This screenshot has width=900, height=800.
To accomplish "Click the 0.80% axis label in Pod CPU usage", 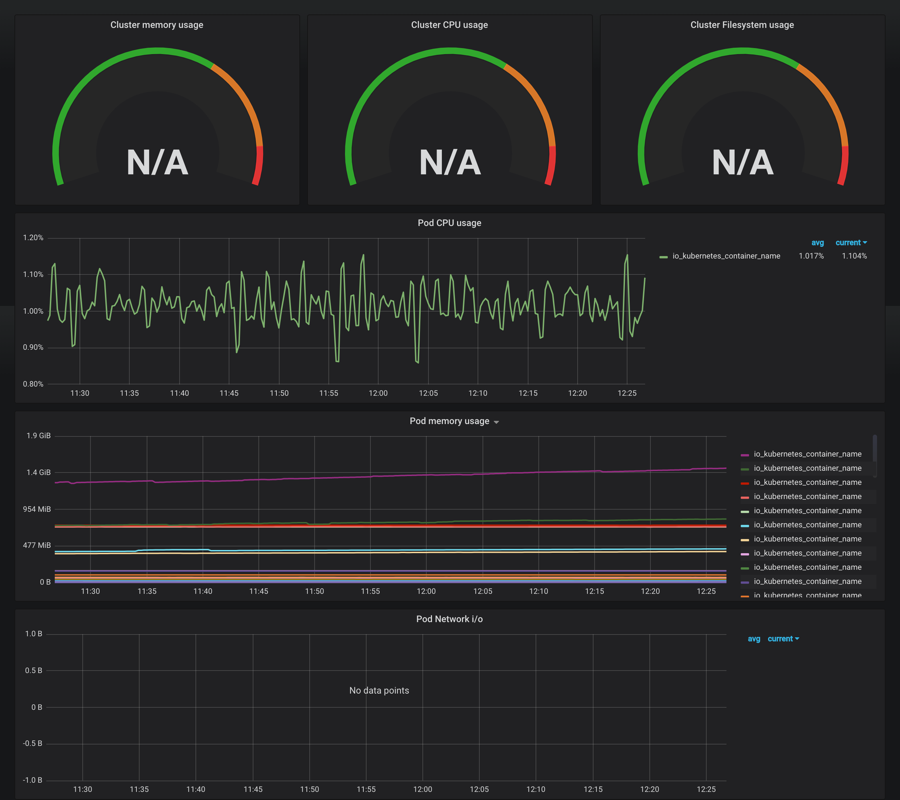I will 33,384.
